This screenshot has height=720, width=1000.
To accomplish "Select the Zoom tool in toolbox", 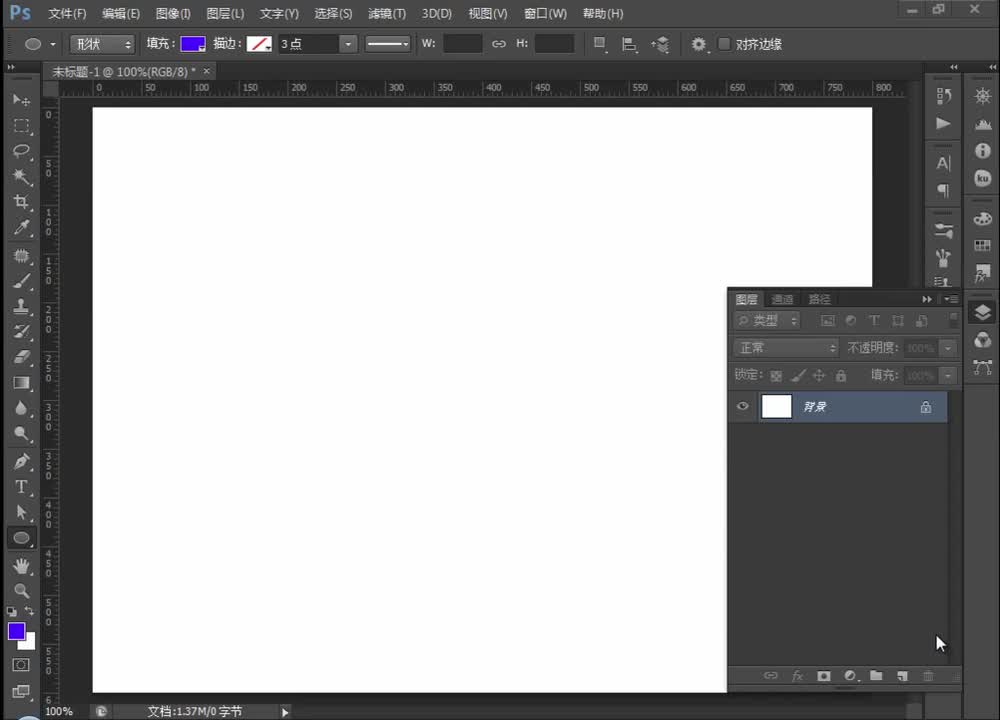I will [21, 591].
